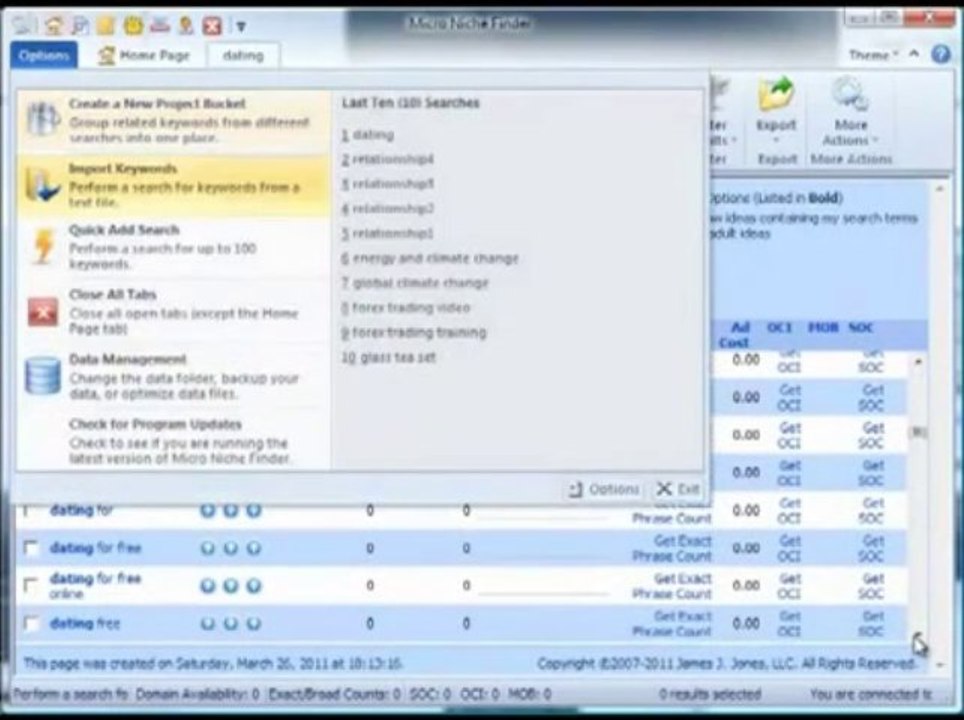Open the More Actions dropdown label

851,133
